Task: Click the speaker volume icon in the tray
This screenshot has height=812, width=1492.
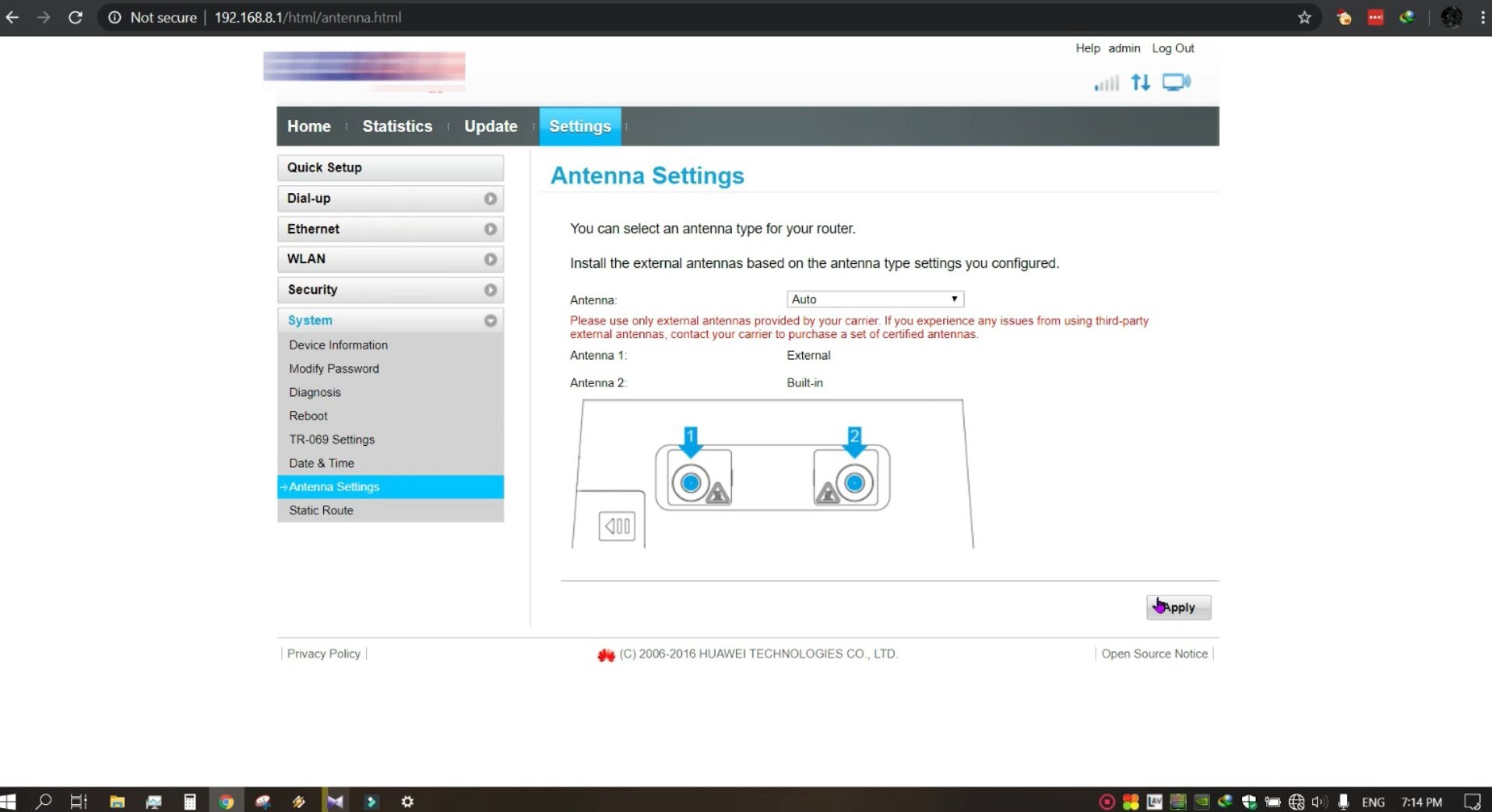Action: coord(1317,801)
